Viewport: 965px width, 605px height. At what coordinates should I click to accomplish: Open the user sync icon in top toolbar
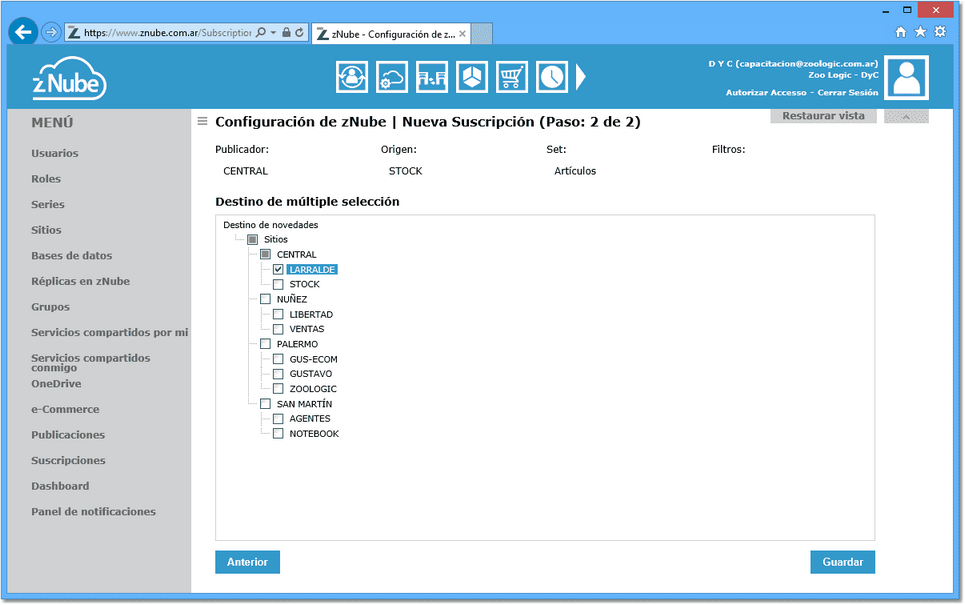point(352,77)
